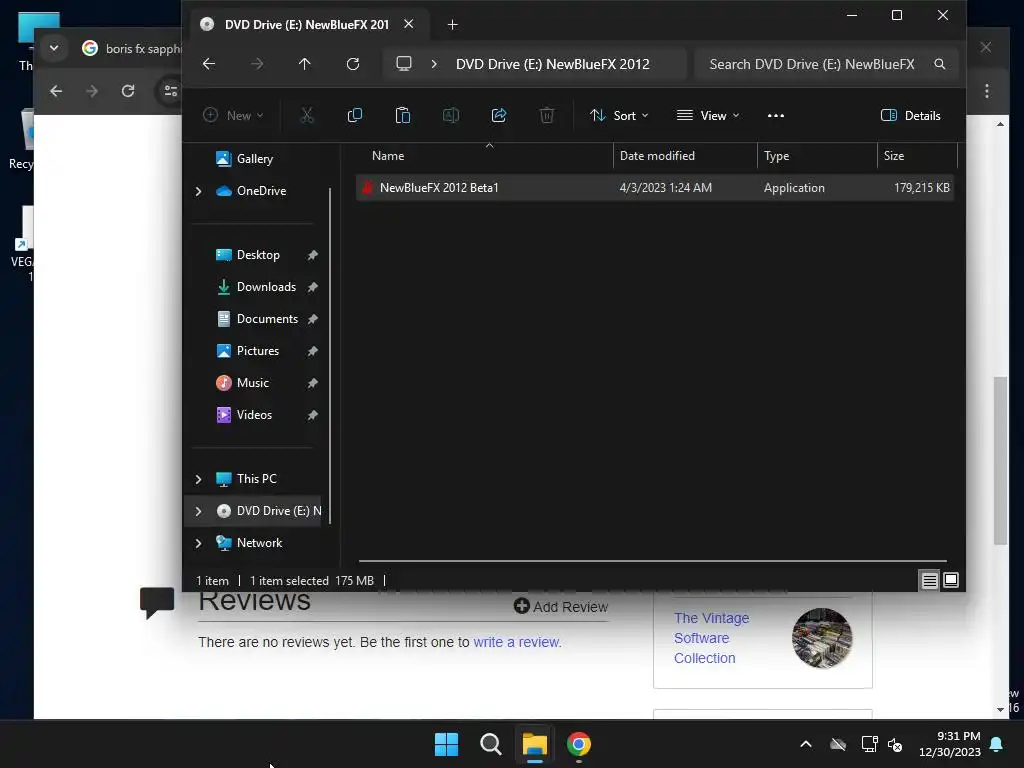Open the New dropdown menu
Viewport: 1024px width, 768px height.
click(233, 116)
